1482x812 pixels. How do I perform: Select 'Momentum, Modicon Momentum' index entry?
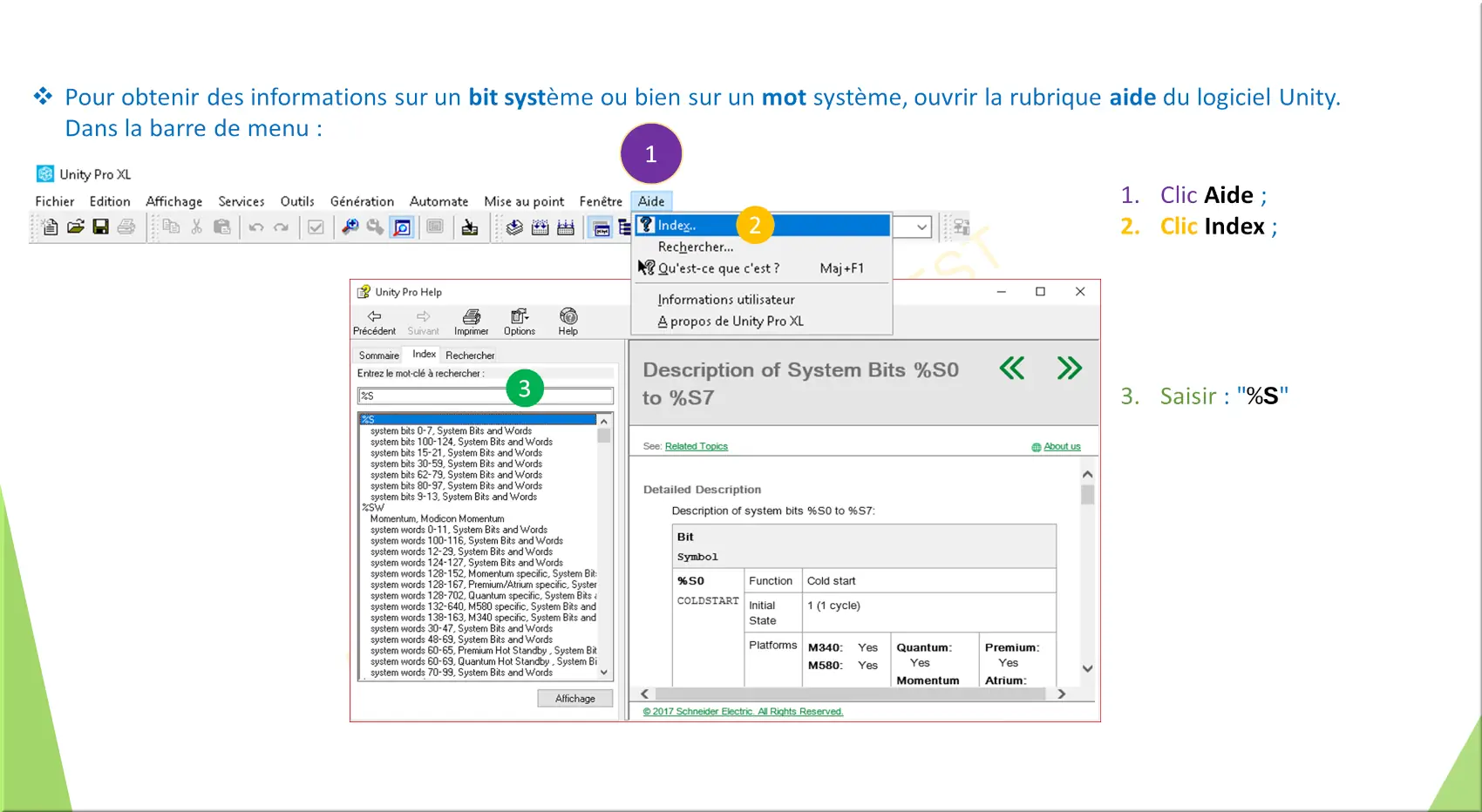point(437,518)
